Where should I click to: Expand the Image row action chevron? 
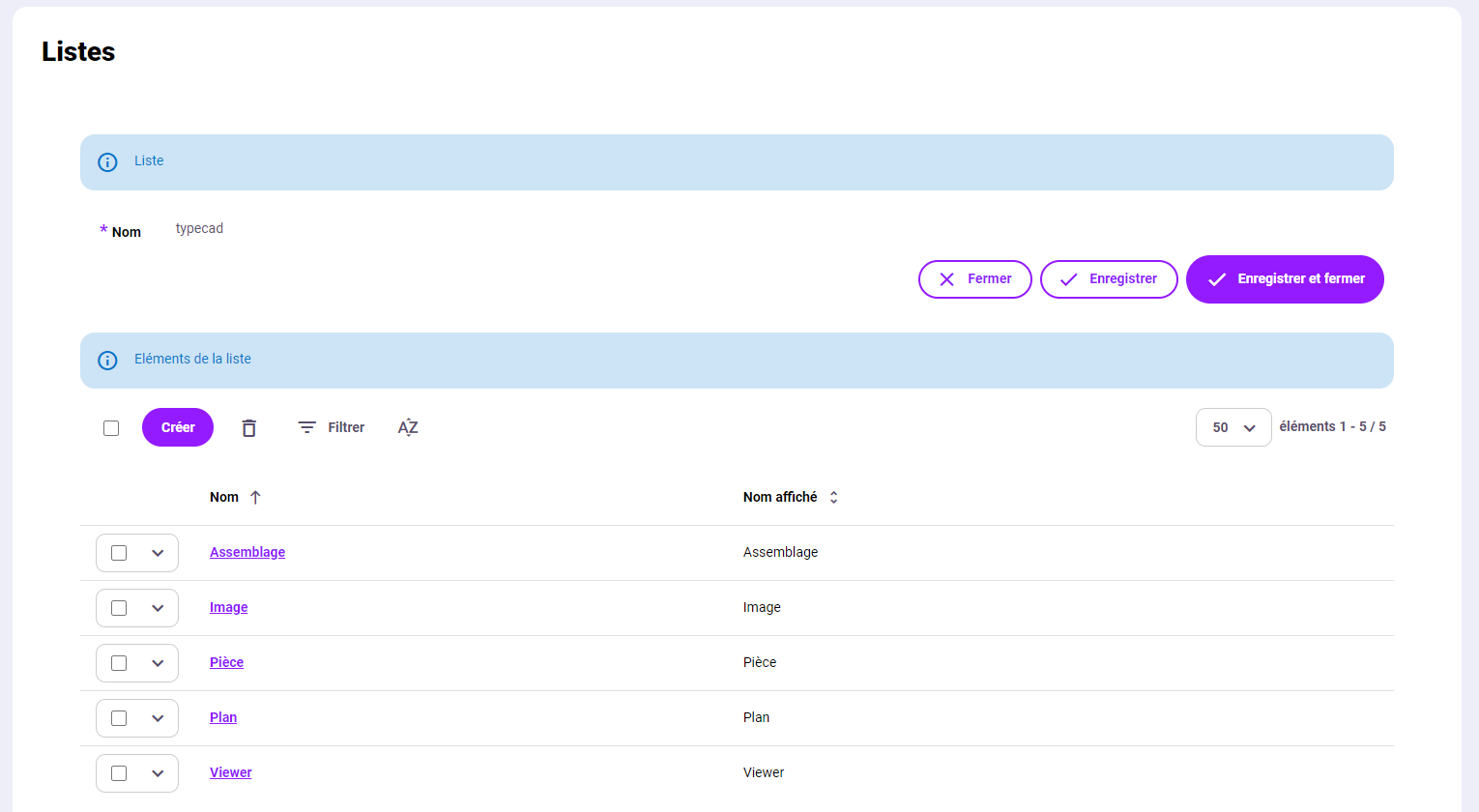coord(158,608)
